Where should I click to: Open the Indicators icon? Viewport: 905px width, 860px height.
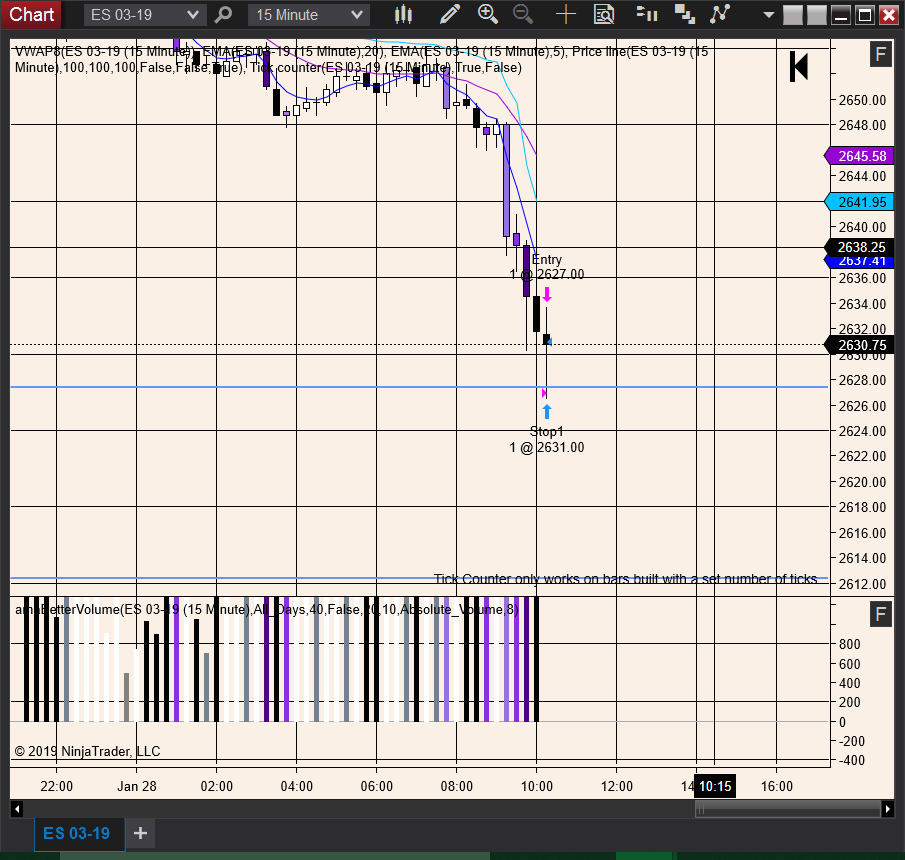[x=720, y=14]
